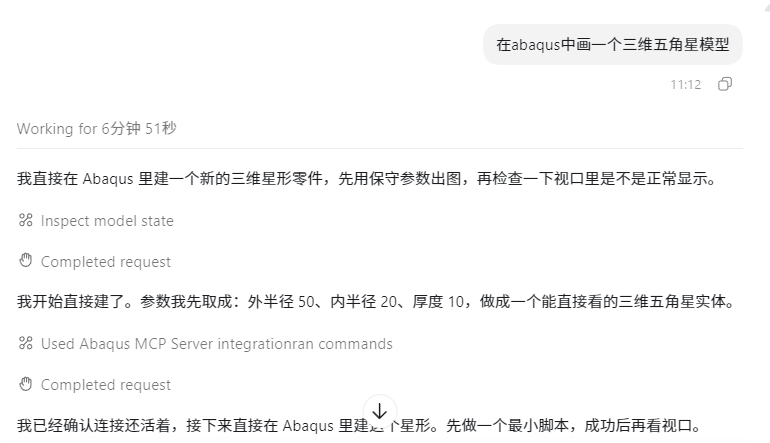770x443 pixels.
Task: Click the icon beside Used Abaqus MCP Server
Action: click(26, 343)
